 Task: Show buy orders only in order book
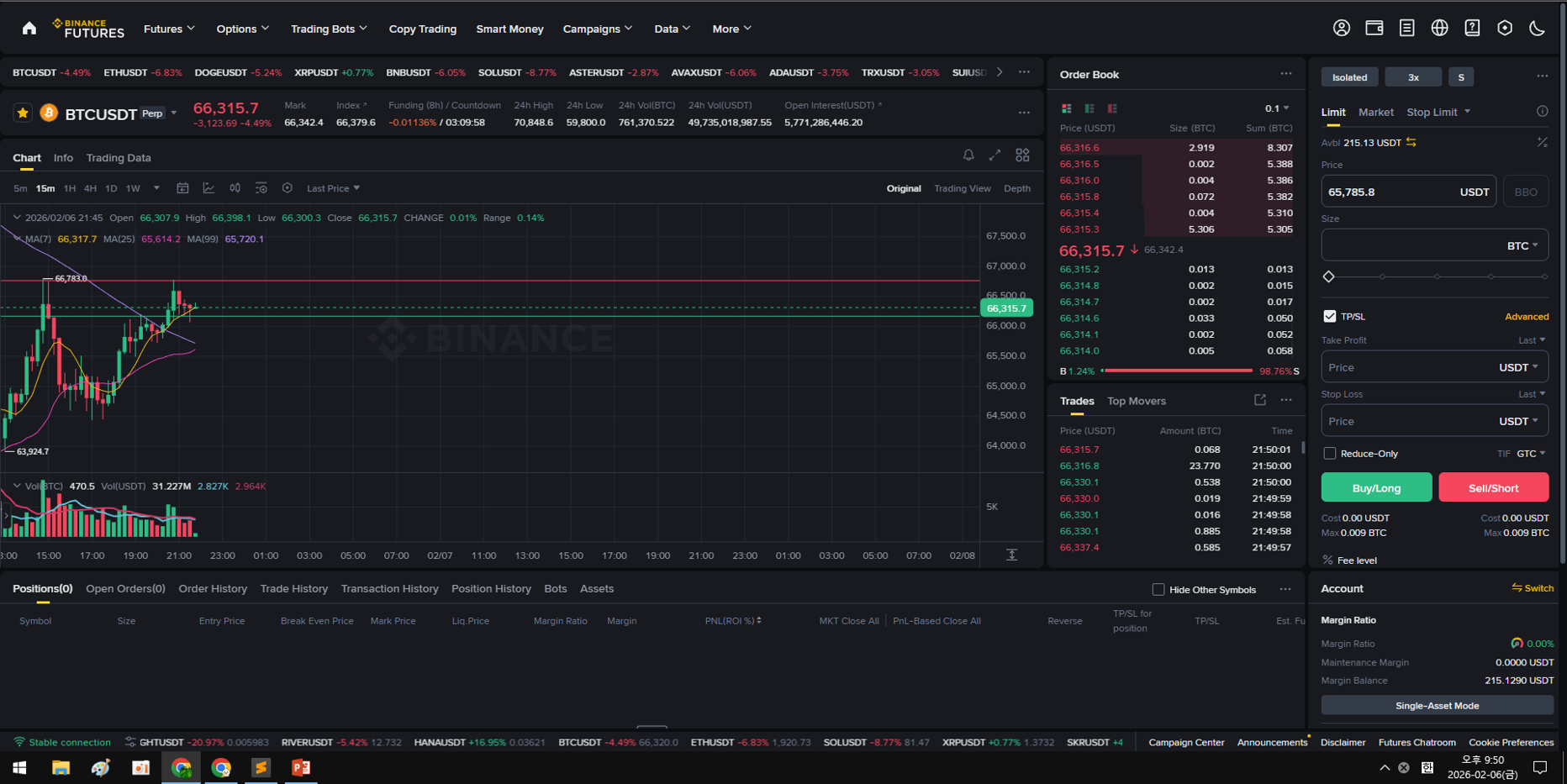(1090, 108)
